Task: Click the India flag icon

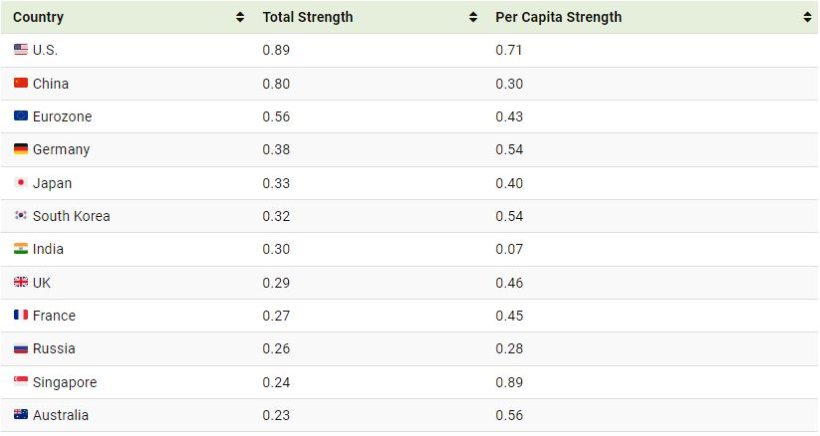Action: [21, 249]
